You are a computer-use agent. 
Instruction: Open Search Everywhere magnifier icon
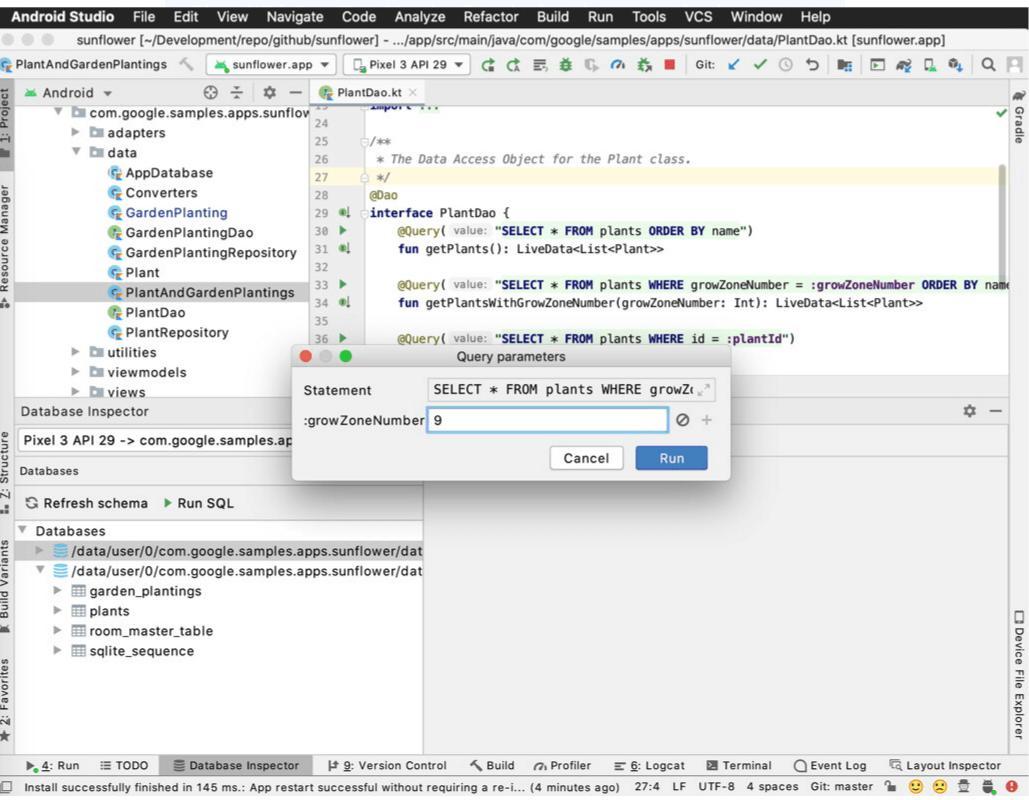click(x=988, y=65)
